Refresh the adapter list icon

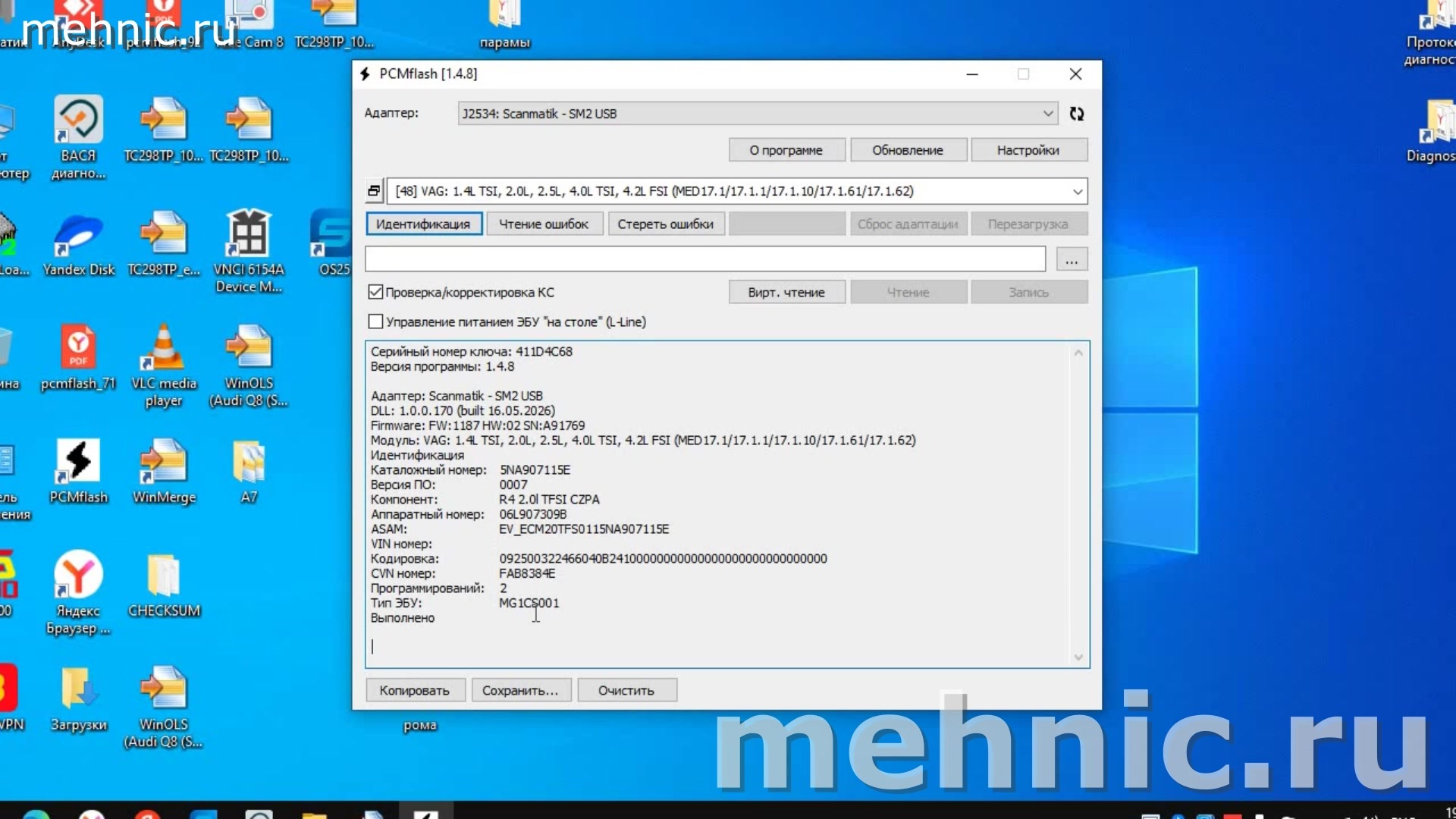point(1077,114)
